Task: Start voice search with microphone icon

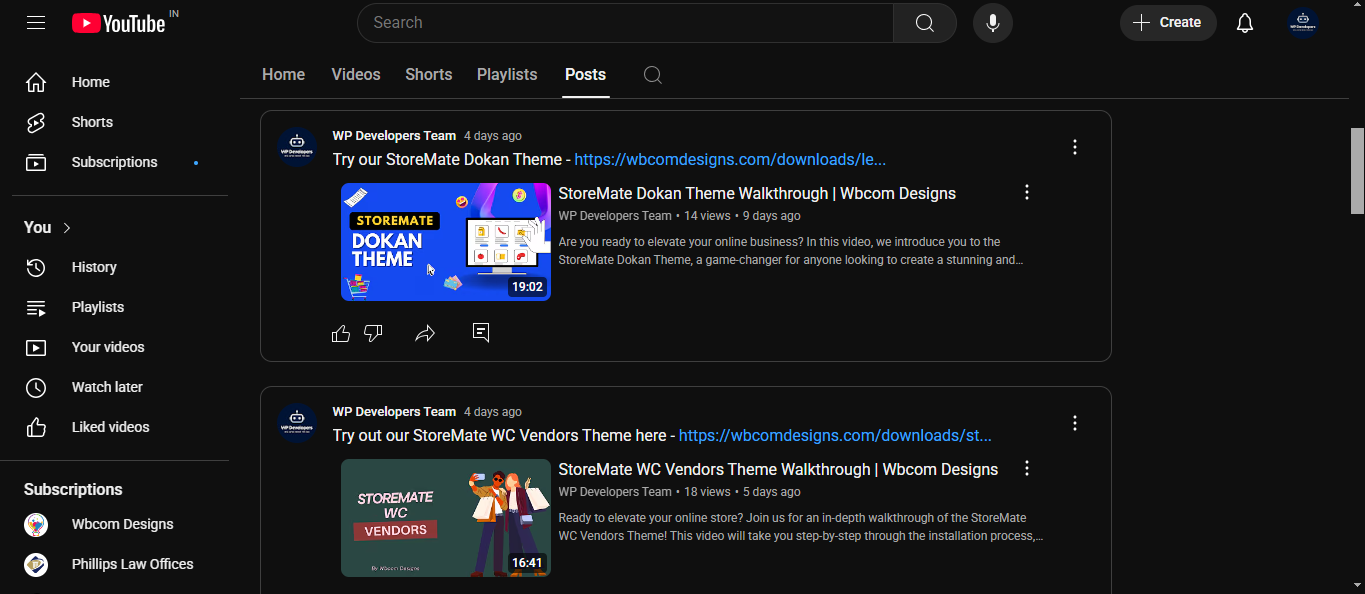Action: (x=992, y=23)
